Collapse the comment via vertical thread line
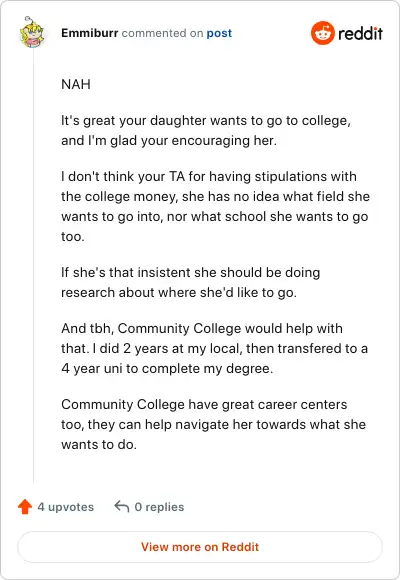This screenshot has height=580, width=400. tap(33, 266)
